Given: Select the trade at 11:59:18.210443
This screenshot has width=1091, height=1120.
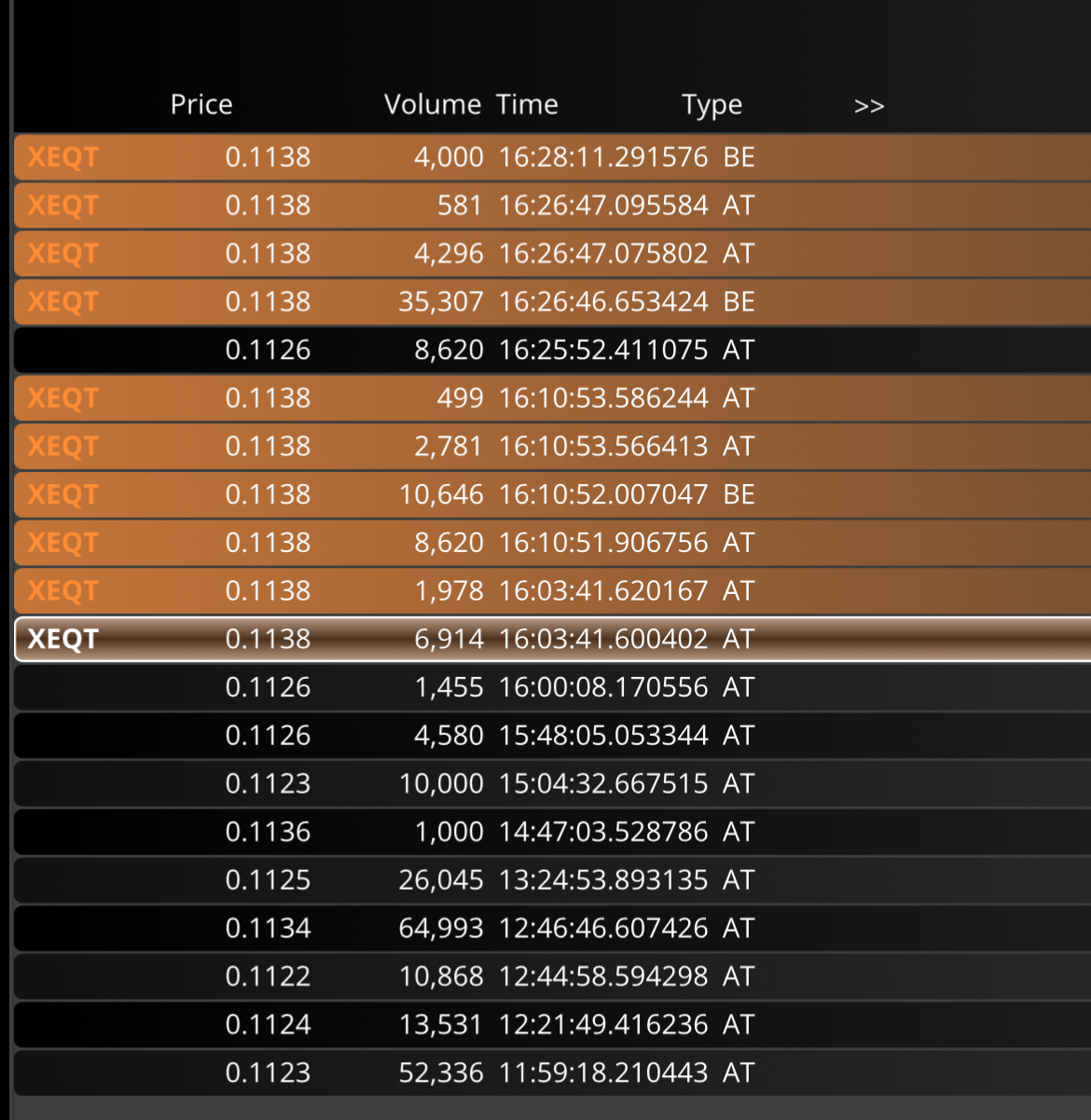Looking at the screenshot, I should [x=552, y=1072].
